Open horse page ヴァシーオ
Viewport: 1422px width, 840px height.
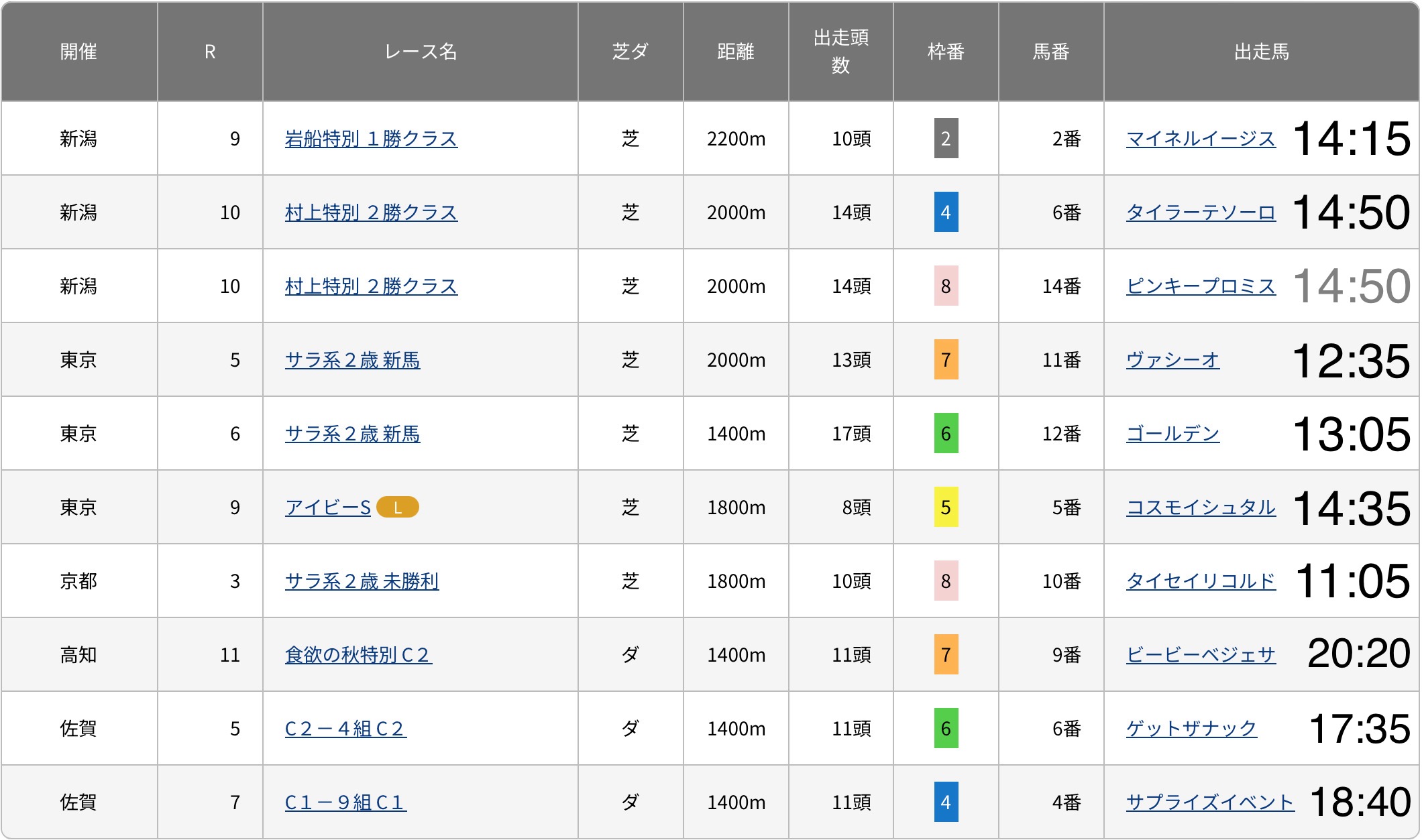(x=1172, y=360)
